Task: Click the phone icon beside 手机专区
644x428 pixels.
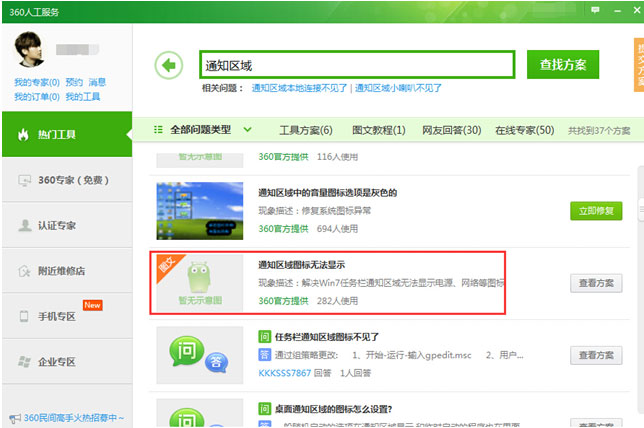Action: point(24,316)
